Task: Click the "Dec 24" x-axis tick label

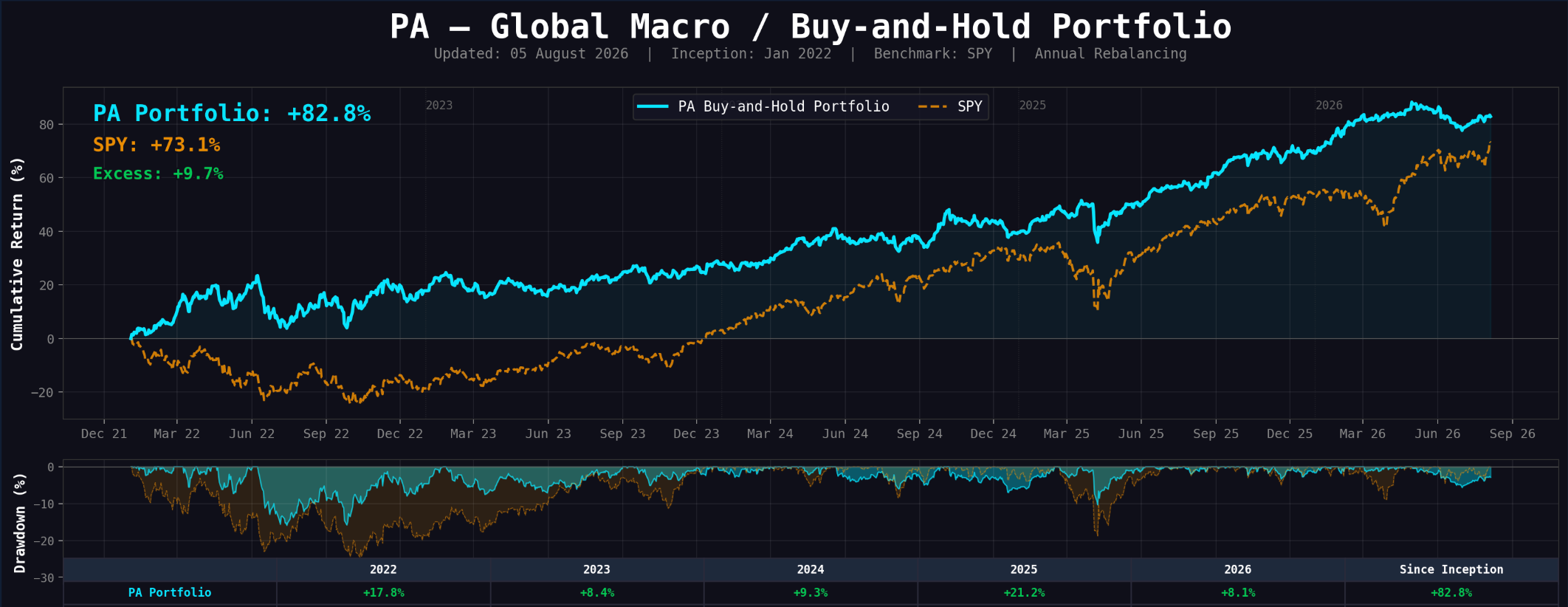Action: 993,433
